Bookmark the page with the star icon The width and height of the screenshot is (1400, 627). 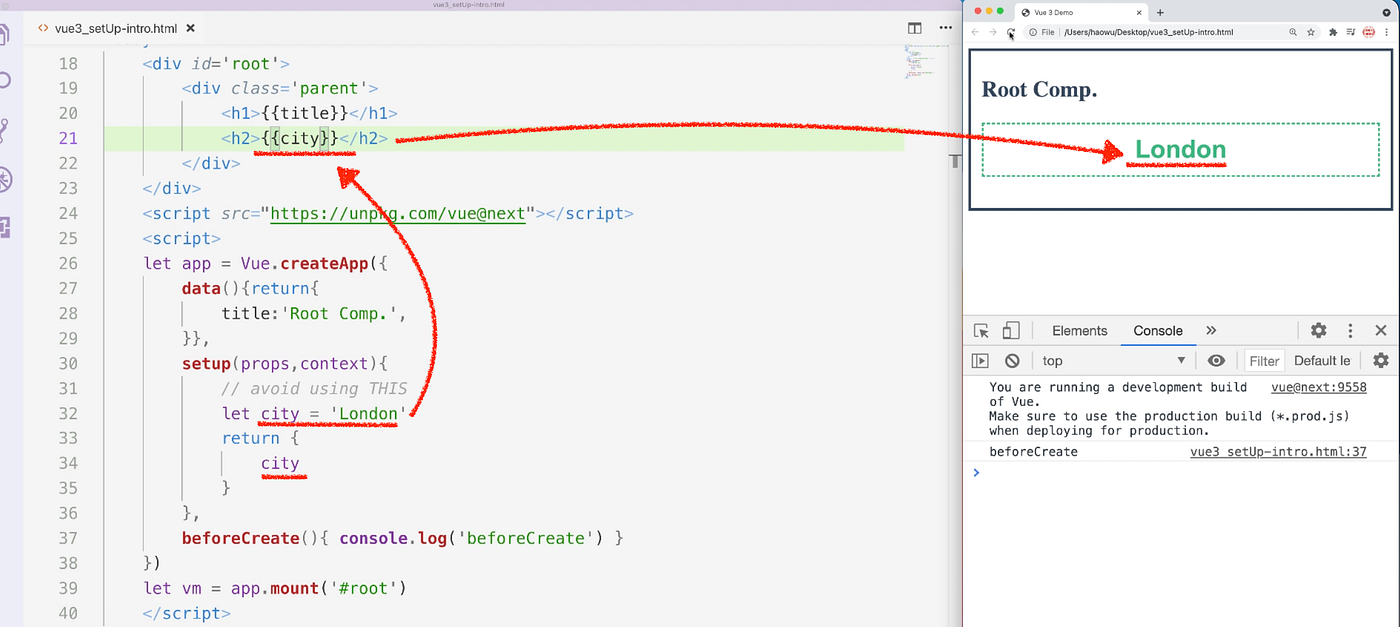[1311, 31]
